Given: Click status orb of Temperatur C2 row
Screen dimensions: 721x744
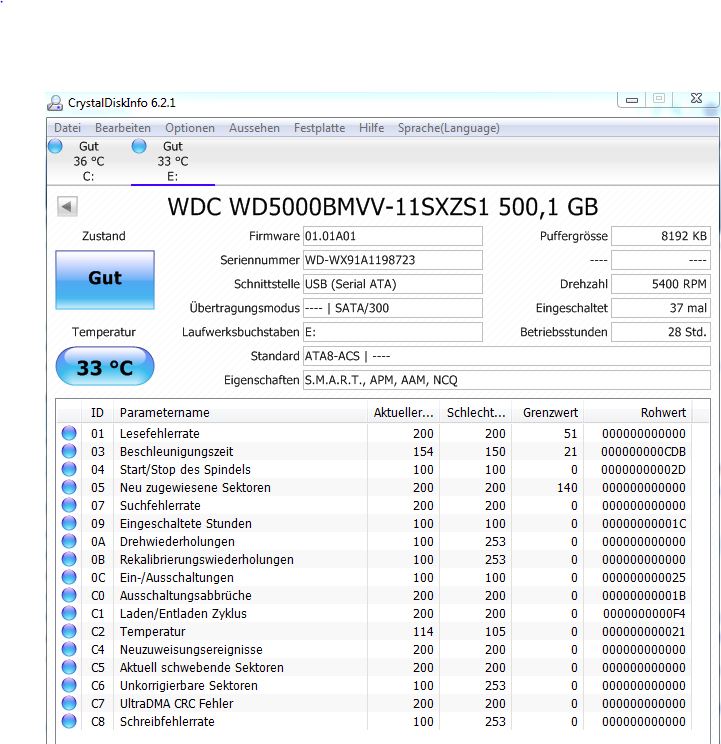Looking at the screenshot, I should coord(69,631).
